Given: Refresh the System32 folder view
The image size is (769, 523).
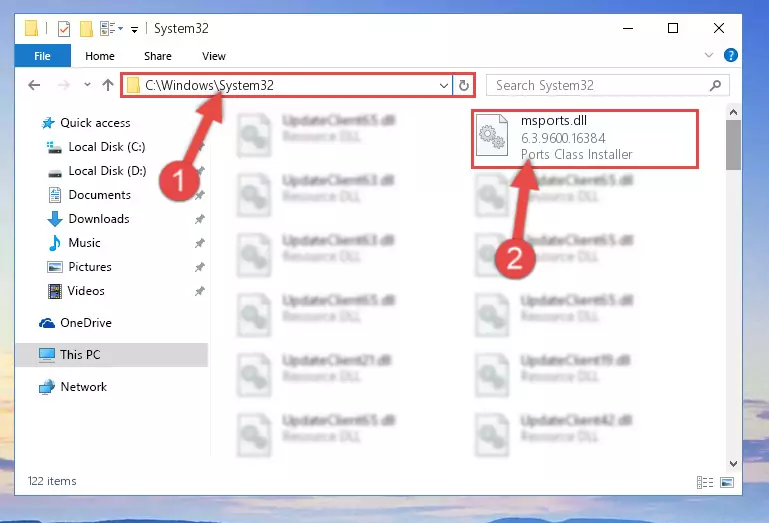Looking at the screenshot, I should coord(463,86).
